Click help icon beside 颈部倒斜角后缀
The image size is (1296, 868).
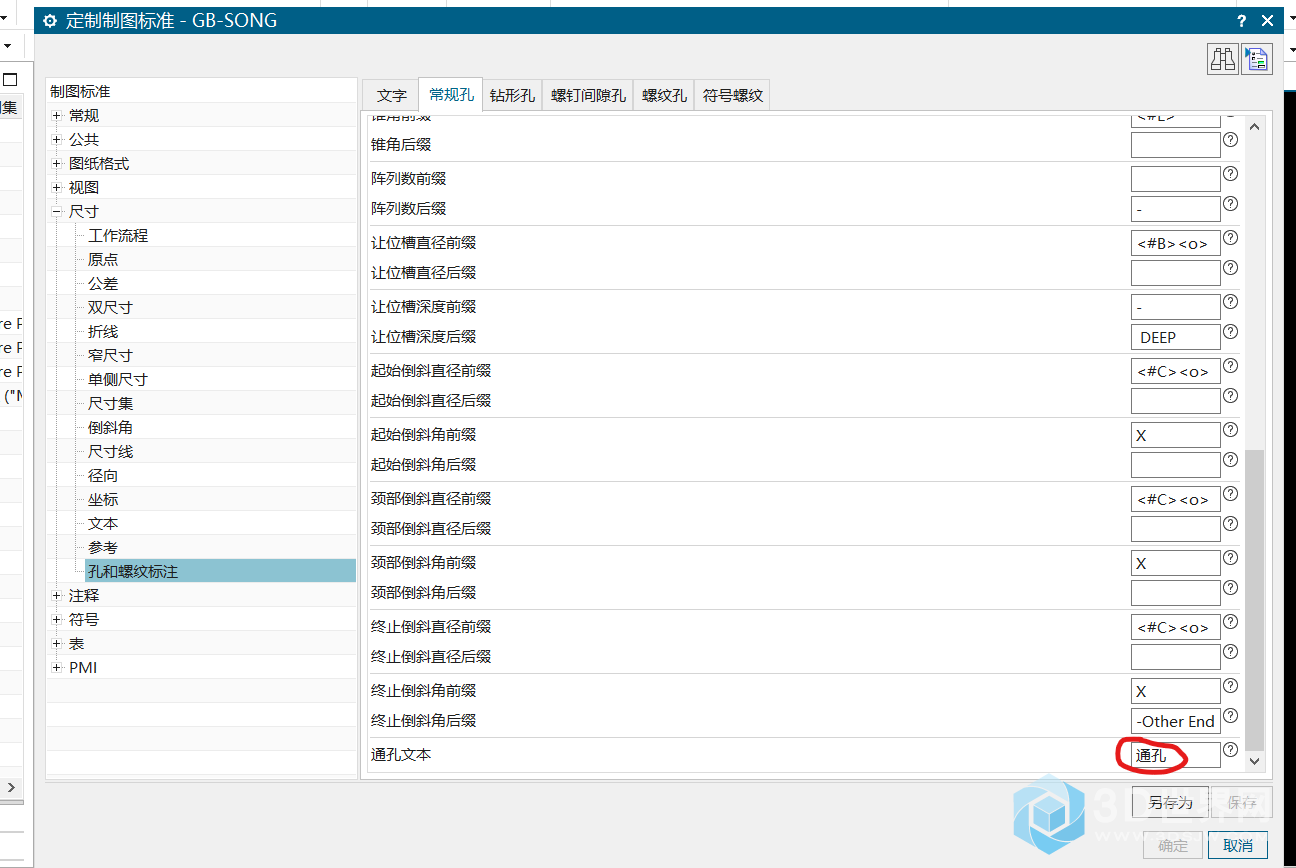pyautogui.click(x=1230, y=588)
